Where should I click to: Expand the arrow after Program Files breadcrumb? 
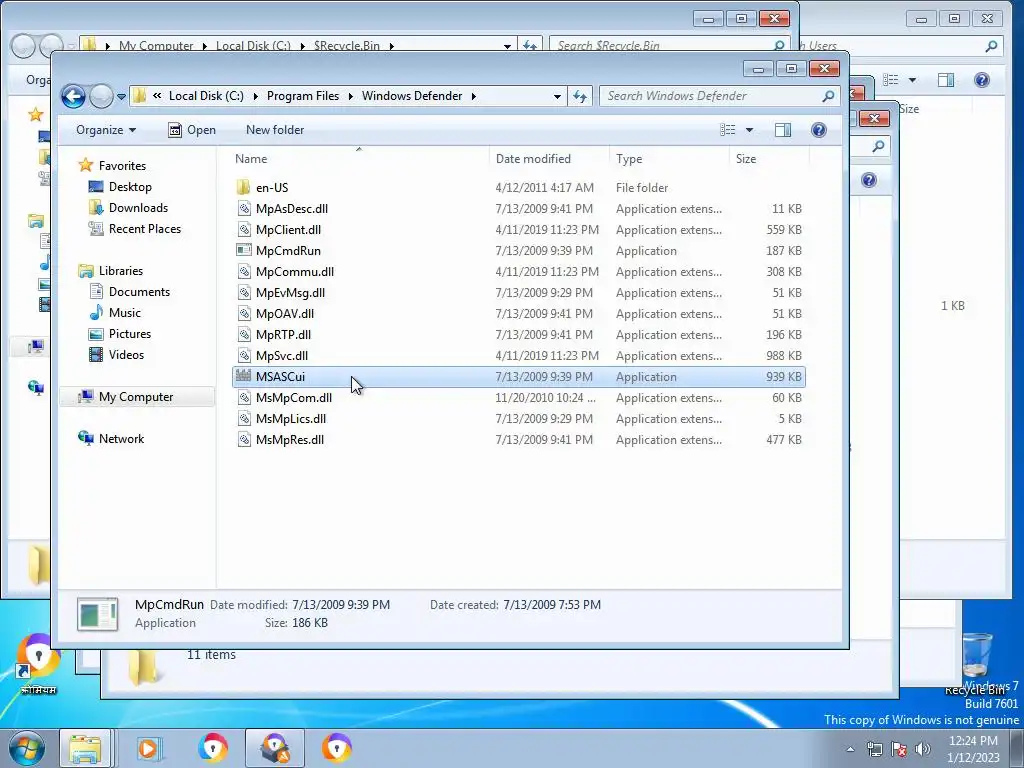[x=351, y=96]
